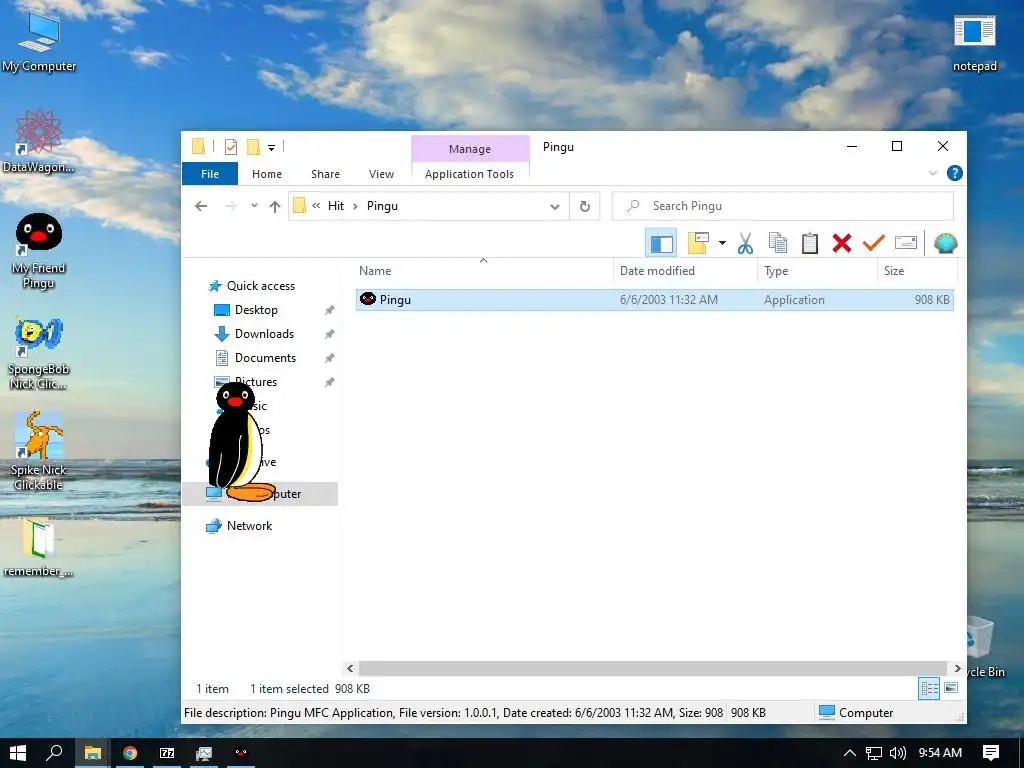Select Desktop in navigation pane
This screenshot has height=768, width=1024.
coord(256,310)
